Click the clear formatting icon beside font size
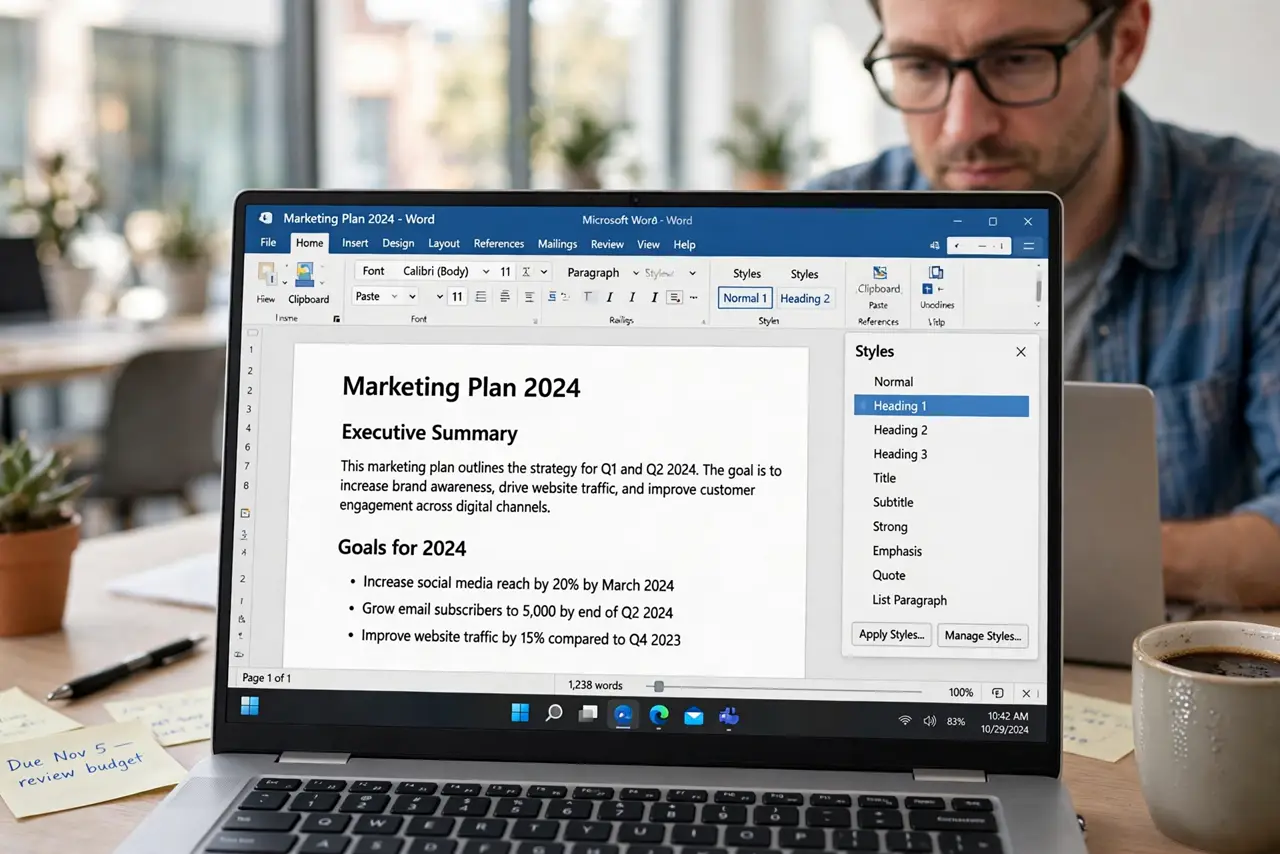 coord(526,272)
